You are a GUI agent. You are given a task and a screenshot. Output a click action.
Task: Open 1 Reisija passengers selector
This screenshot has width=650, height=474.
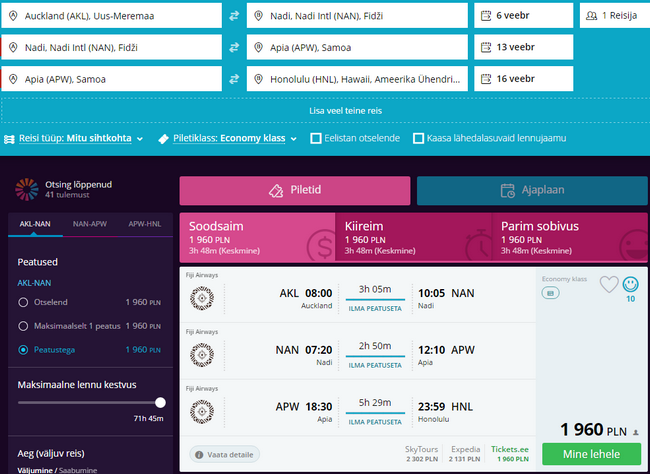(615, 16)
